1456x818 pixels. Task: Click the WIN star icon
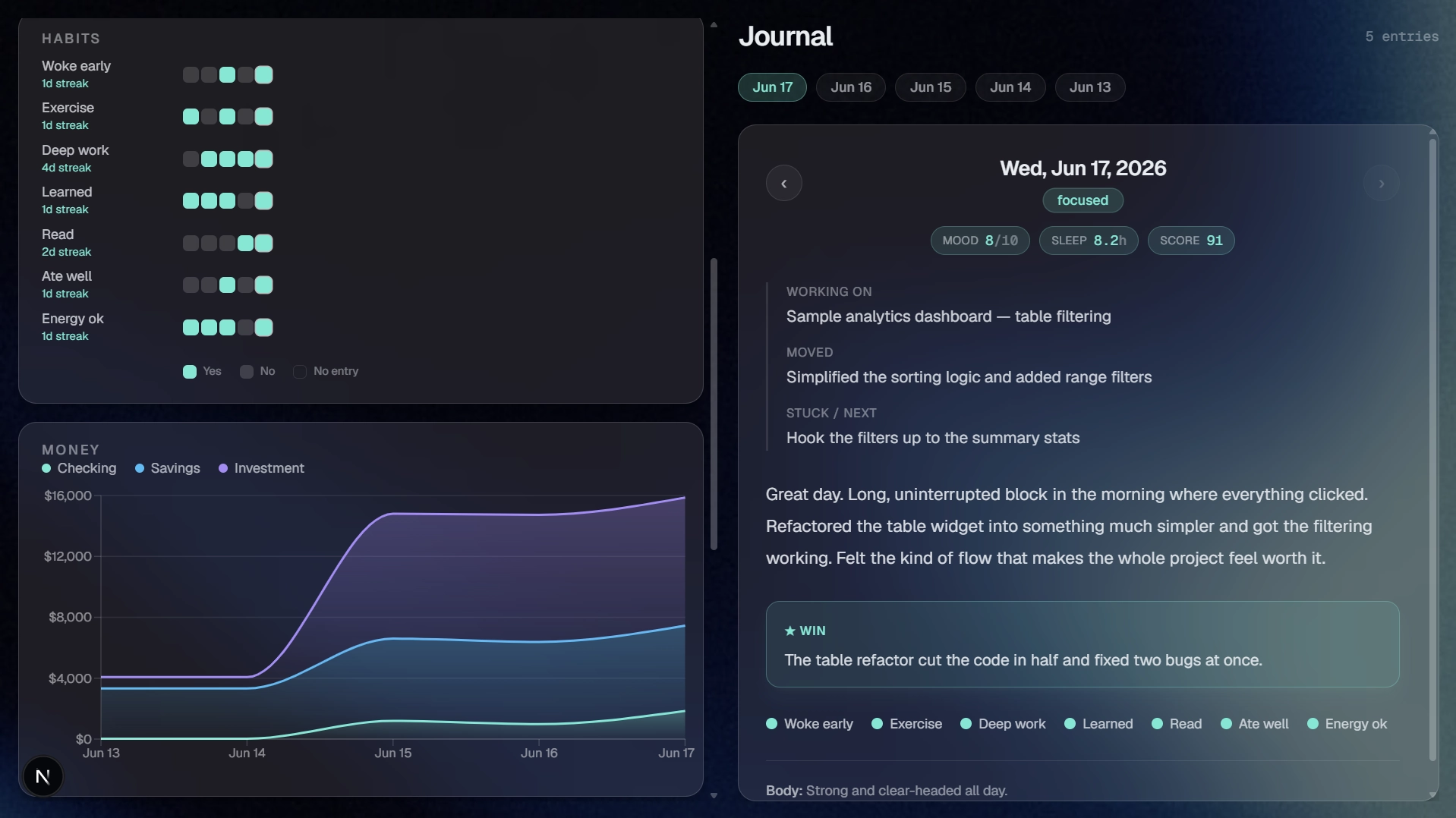coord(789,631)
